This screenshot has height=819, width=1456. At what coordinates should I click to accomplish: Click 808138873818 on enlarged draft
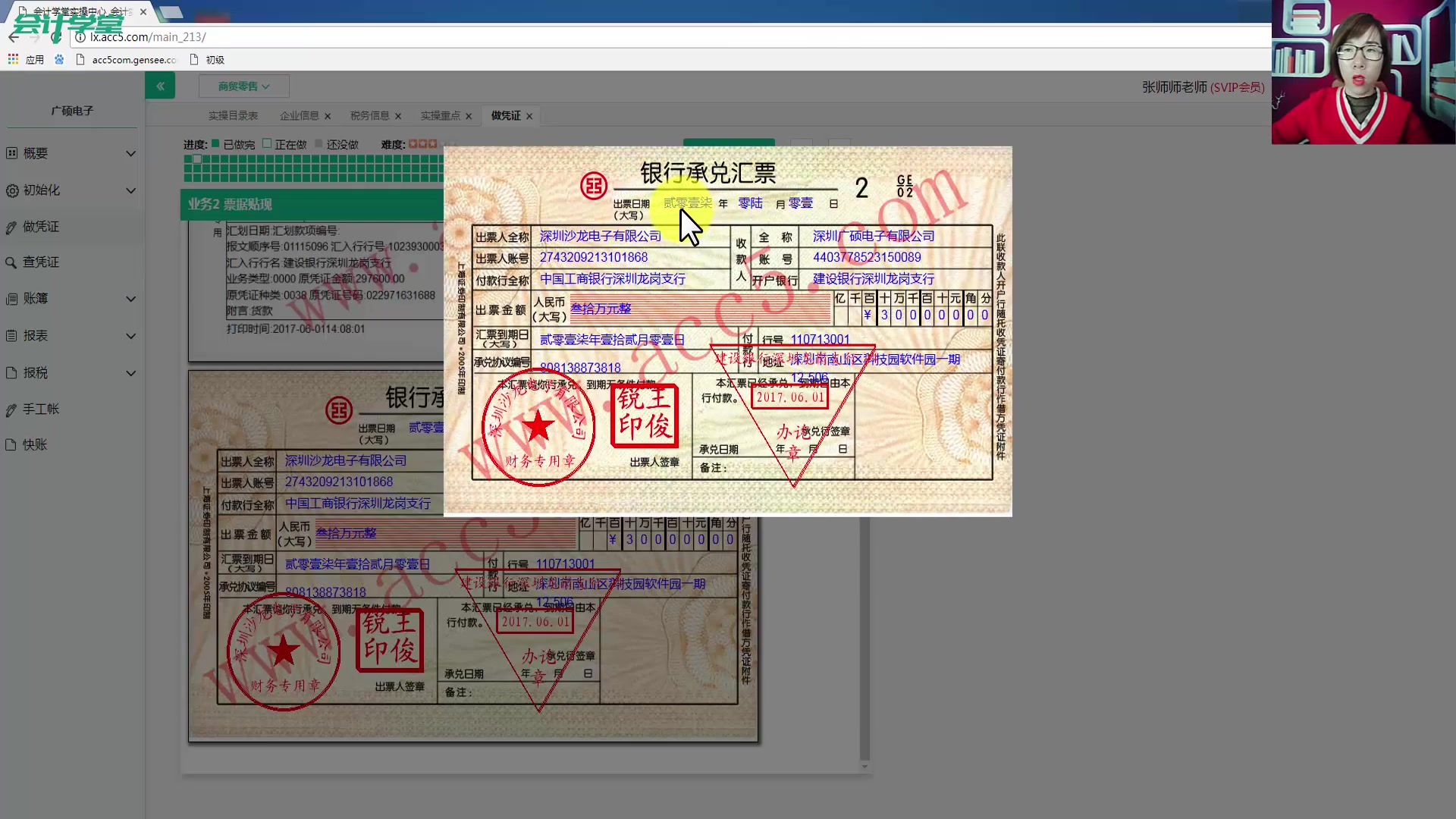580,368
